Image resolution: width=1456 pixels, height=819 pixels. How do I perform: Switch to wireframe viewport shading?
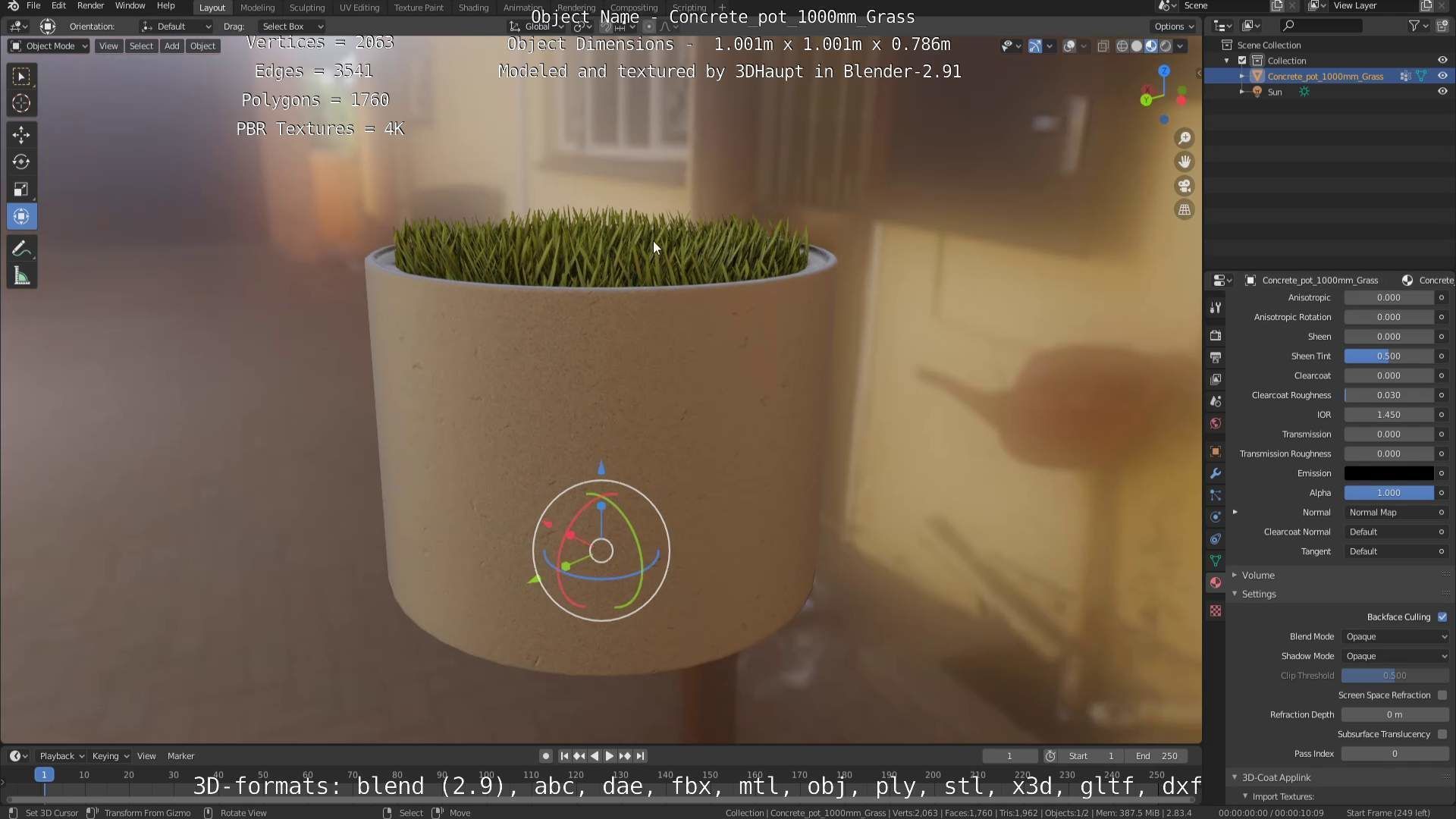pos(1122,46)
